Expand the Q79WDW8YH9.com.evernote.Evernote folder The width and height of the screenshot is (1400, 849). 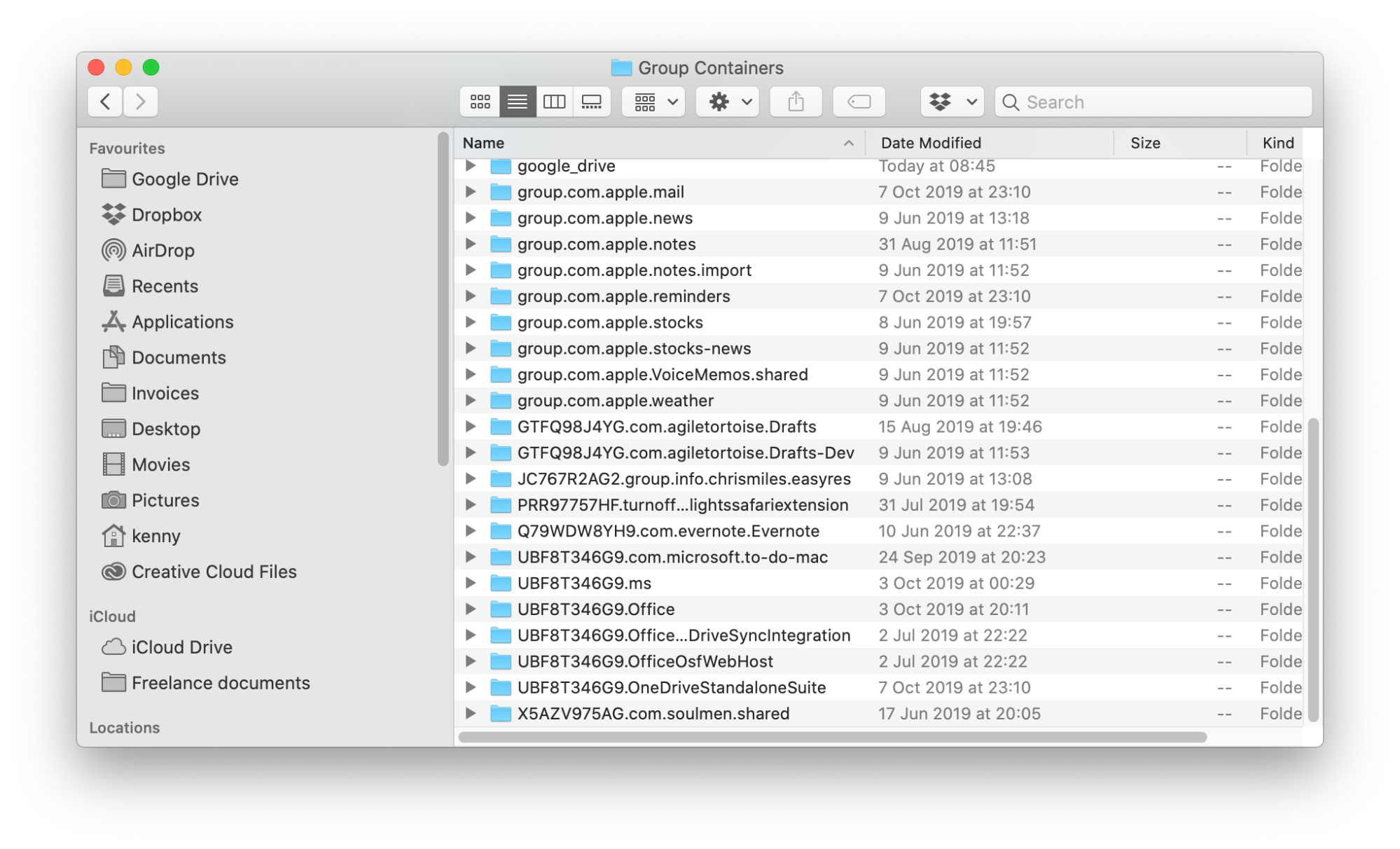point(471,530)
